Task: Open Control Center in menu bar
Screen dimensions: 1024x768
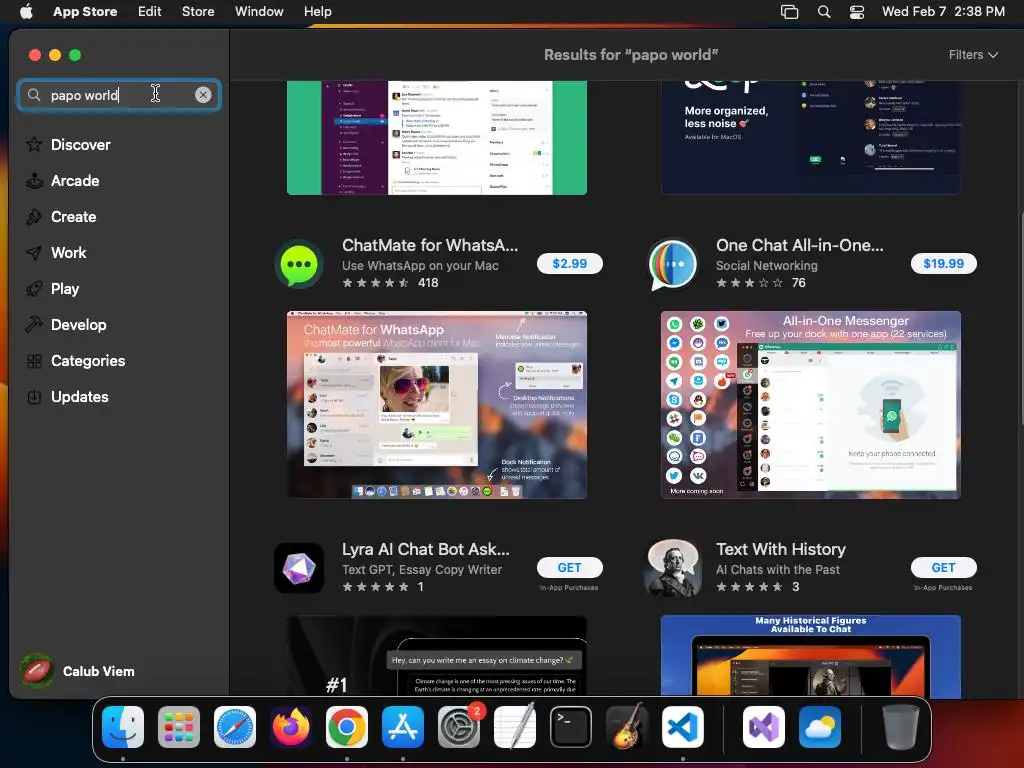Action: [857, 12]
